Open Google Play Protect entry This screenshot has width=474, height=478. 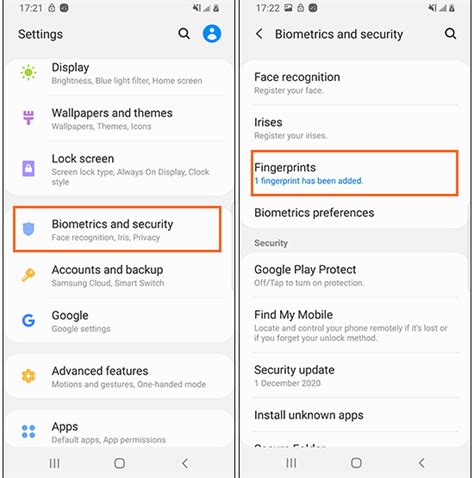pyautogui.click(x=355, y=275)
